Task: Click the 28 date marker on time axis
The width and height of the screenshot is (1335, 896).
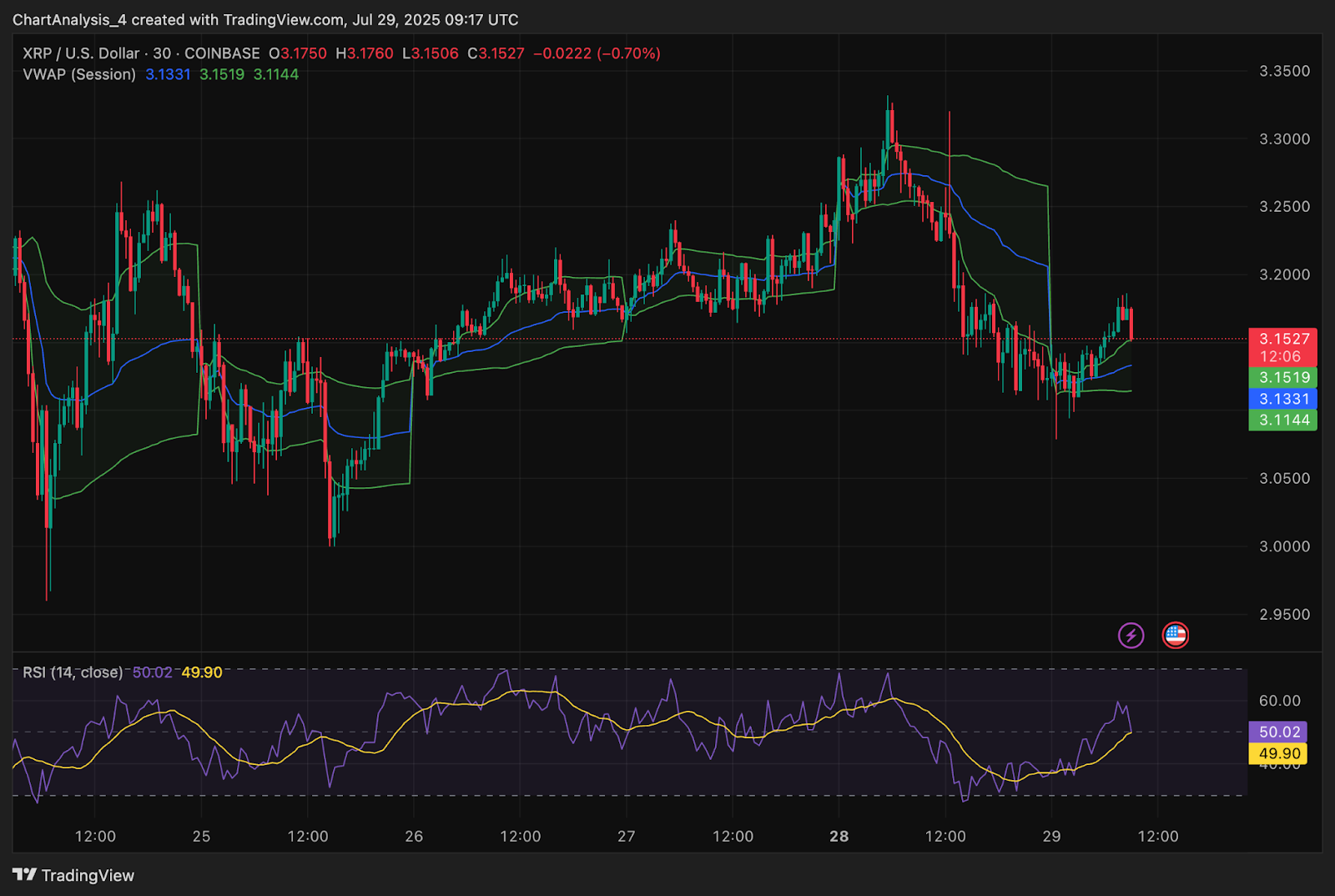Action: coord(839,836)
